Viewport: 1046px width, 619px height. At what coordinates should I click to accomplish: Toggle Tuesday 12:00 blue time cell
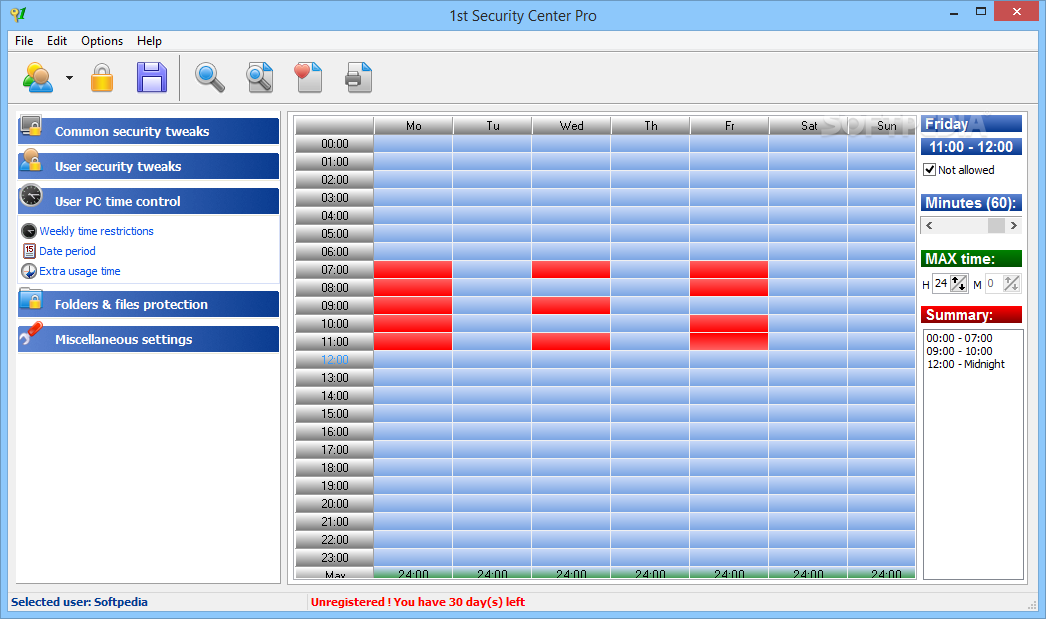click(x=492, y=360)
